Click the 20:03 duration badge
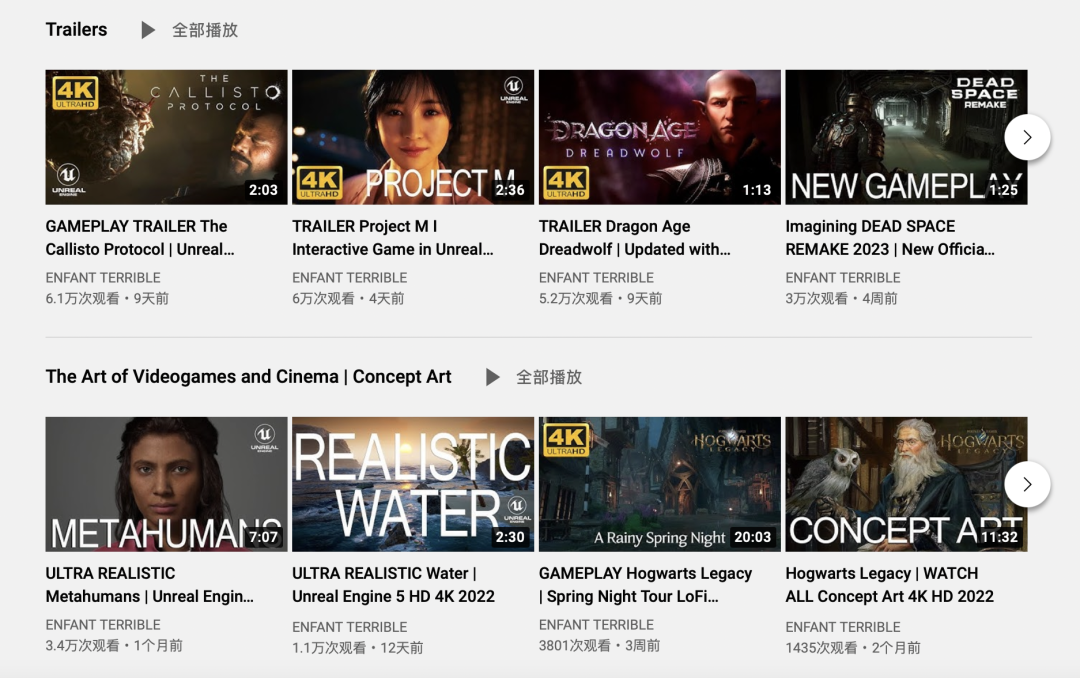Viewport: 1080px width, 678px height. 752,537
